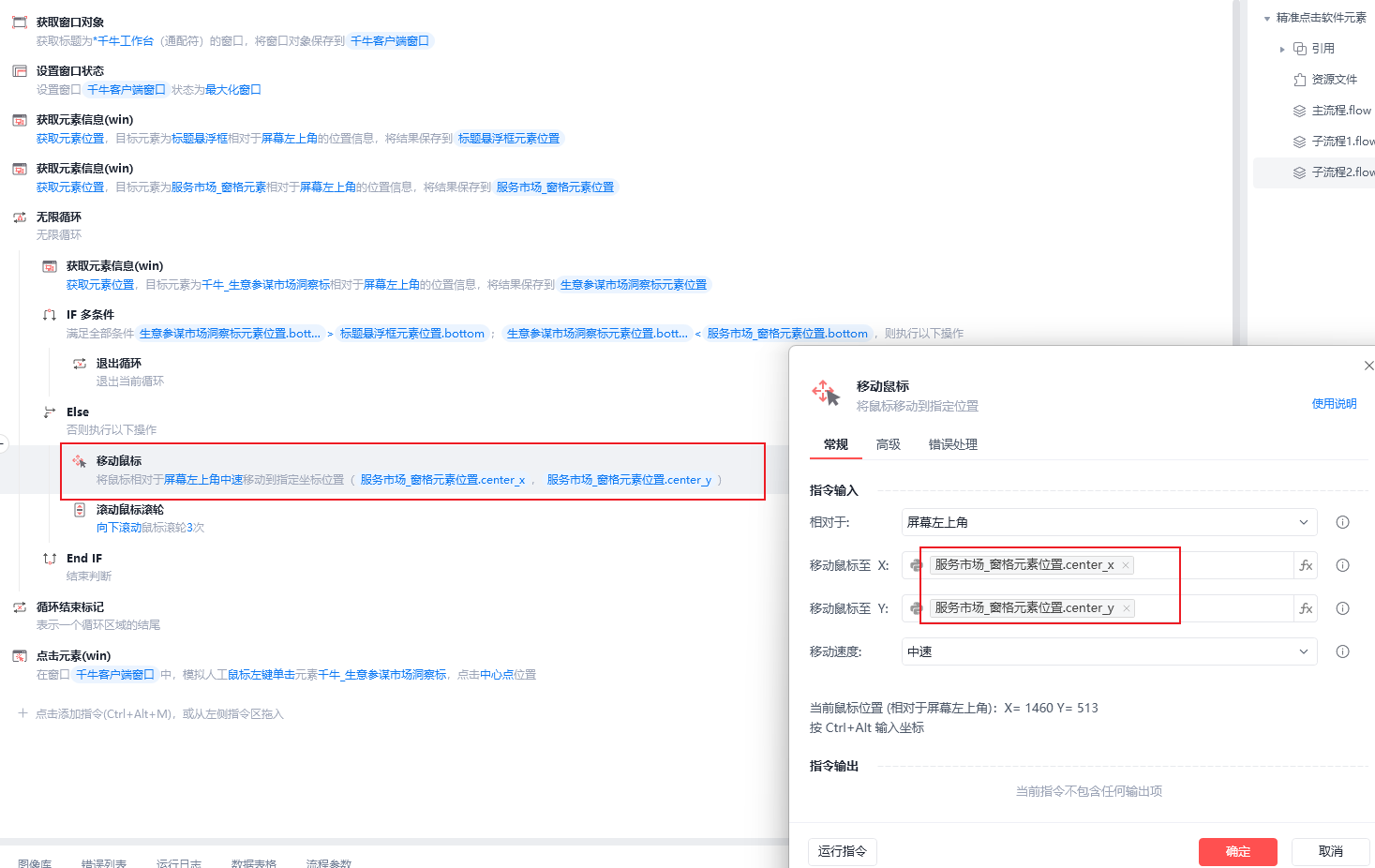The width and height of the screenshot is (1375, 868).
Task: Click the fx button for Y coordinate
Action: (x=1306, y=608)
